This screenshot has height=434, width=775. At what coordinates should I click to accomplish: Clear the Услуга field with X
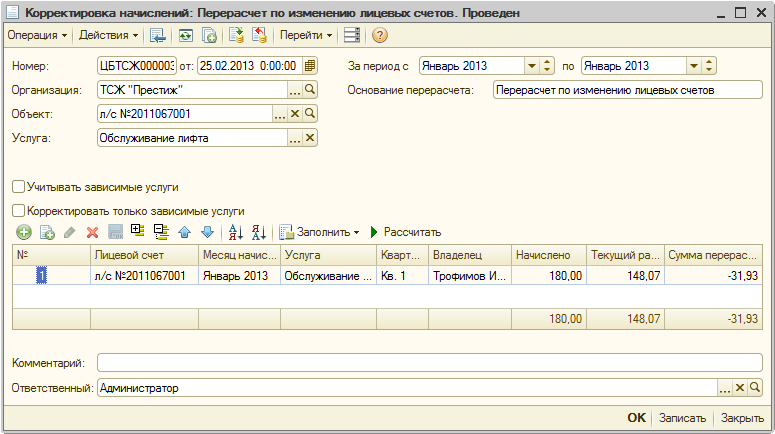(x=310, y=138)
